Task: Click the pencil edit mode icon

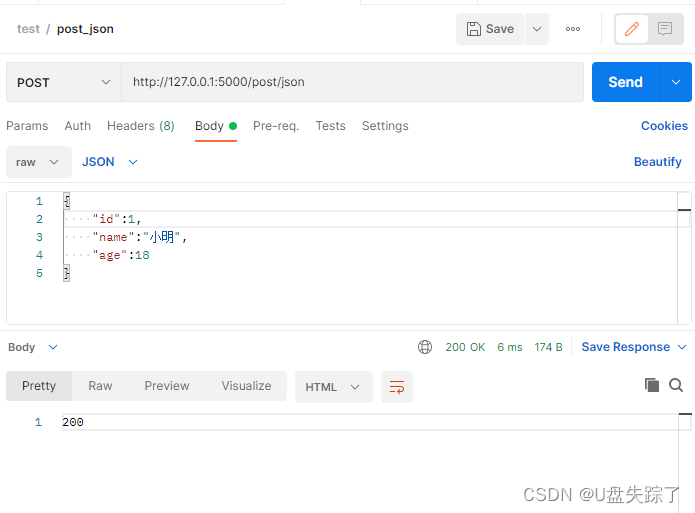Action: tap(632, 29)
